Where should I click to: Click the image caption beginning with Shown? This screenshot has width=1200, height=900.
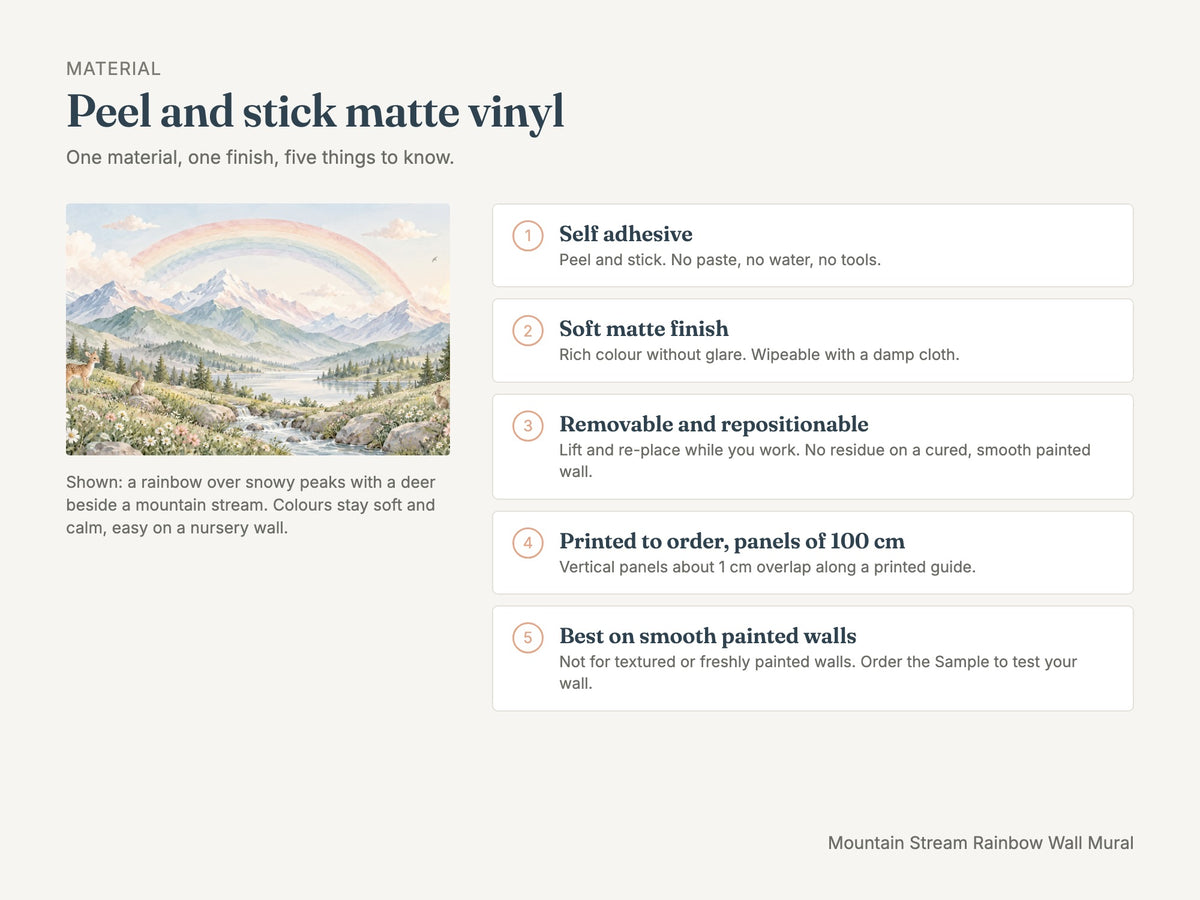pyautogui.click(x=251, y=505)
